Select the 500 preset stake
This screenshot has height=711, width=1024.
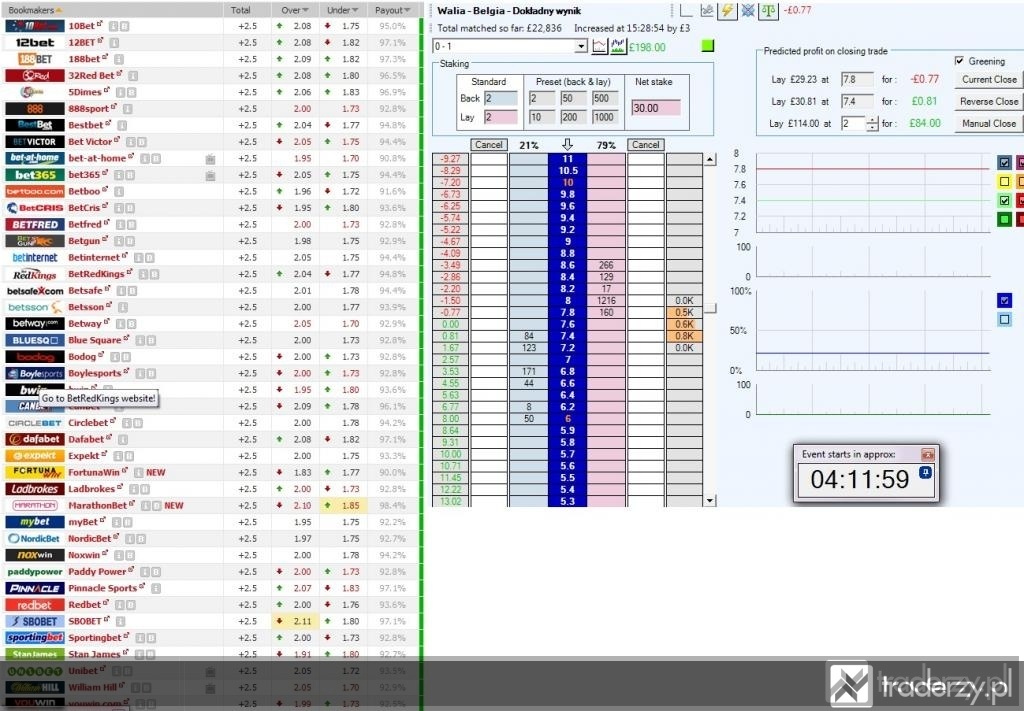point(605,99)
